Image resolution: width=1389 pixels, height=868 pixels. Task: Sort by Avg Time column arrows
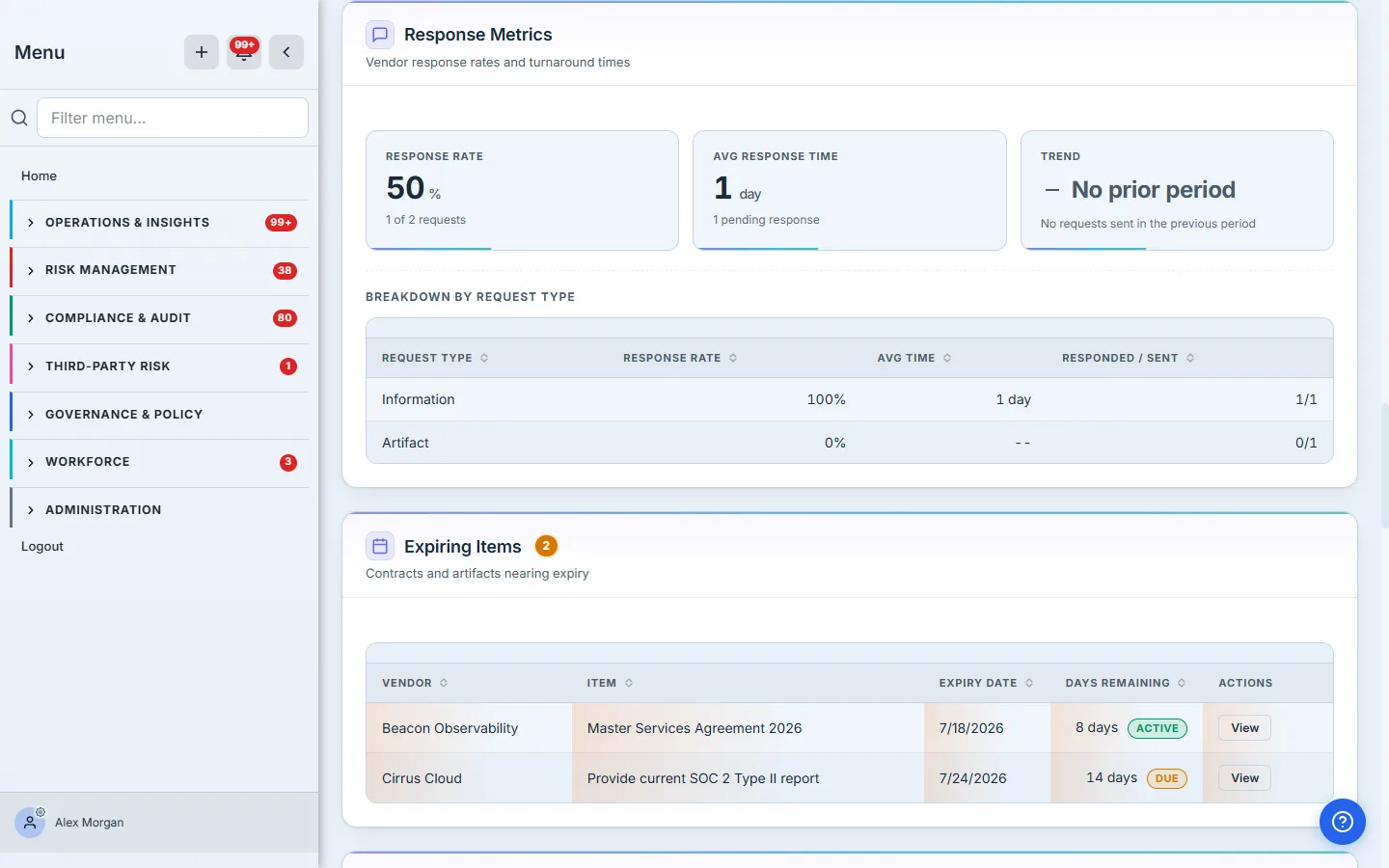pyautogui.click(x=947, y=358)
